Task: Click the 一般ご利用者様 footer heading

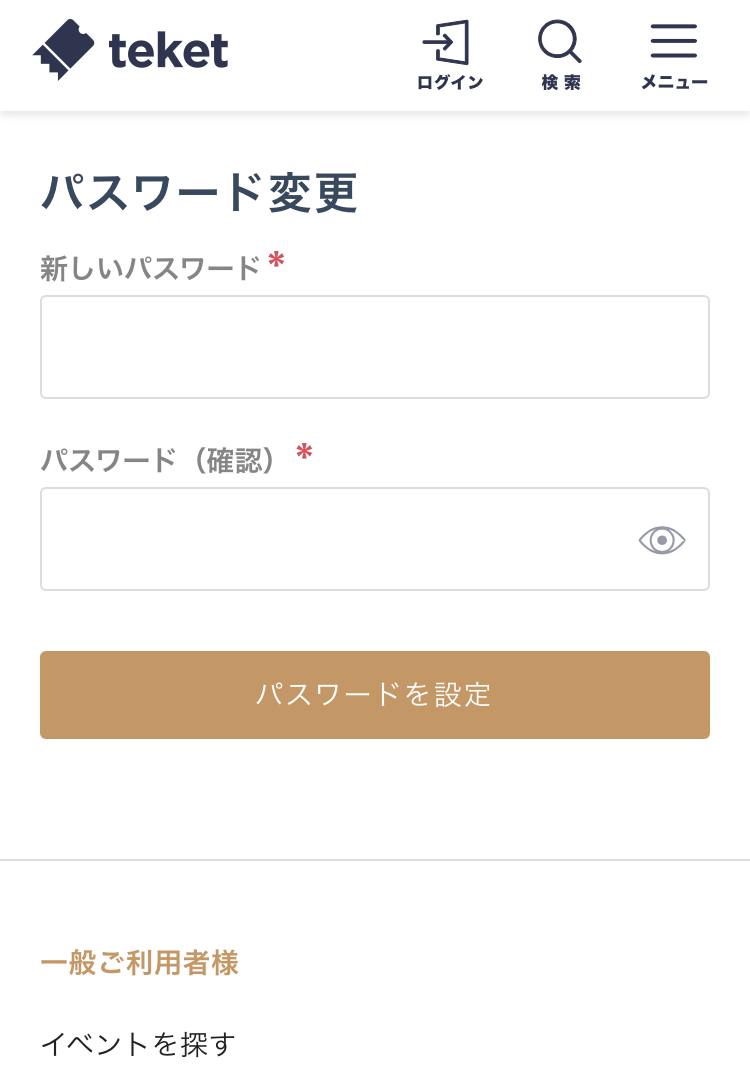Action: pos(140,963)
